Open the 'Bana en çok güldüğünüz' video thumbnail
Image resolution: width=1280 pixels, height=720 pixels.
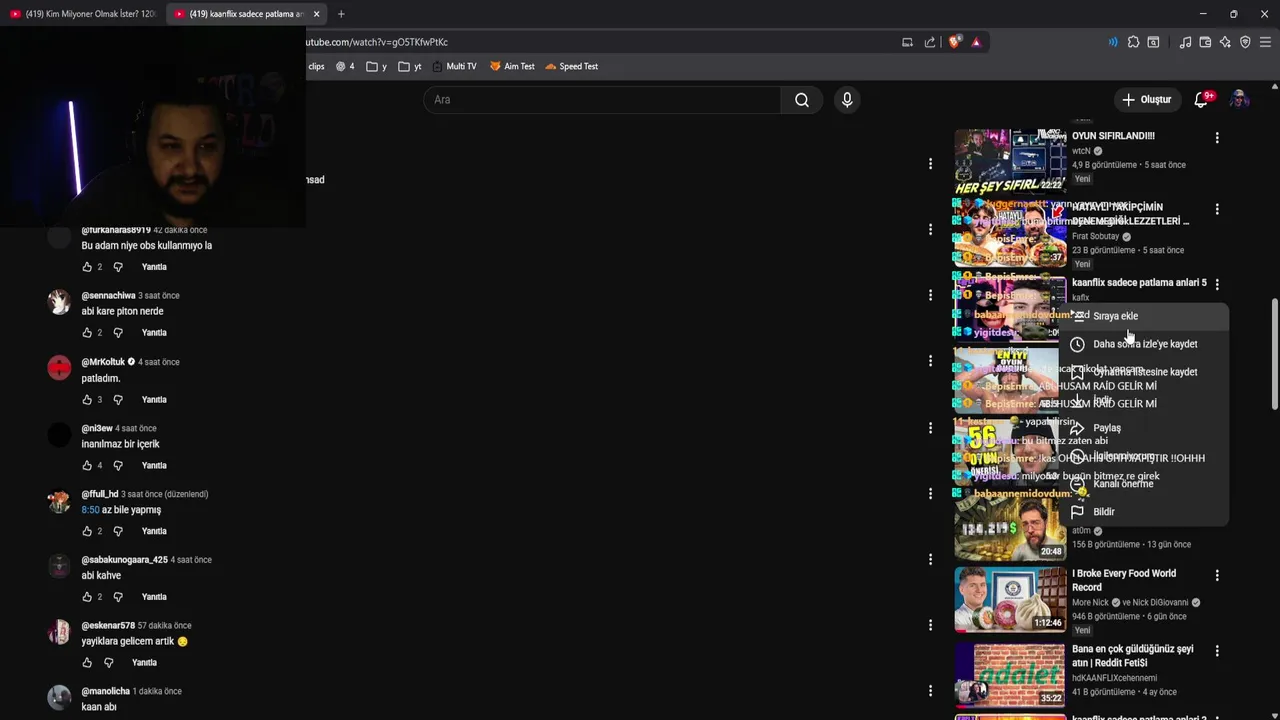point(1010,675)
